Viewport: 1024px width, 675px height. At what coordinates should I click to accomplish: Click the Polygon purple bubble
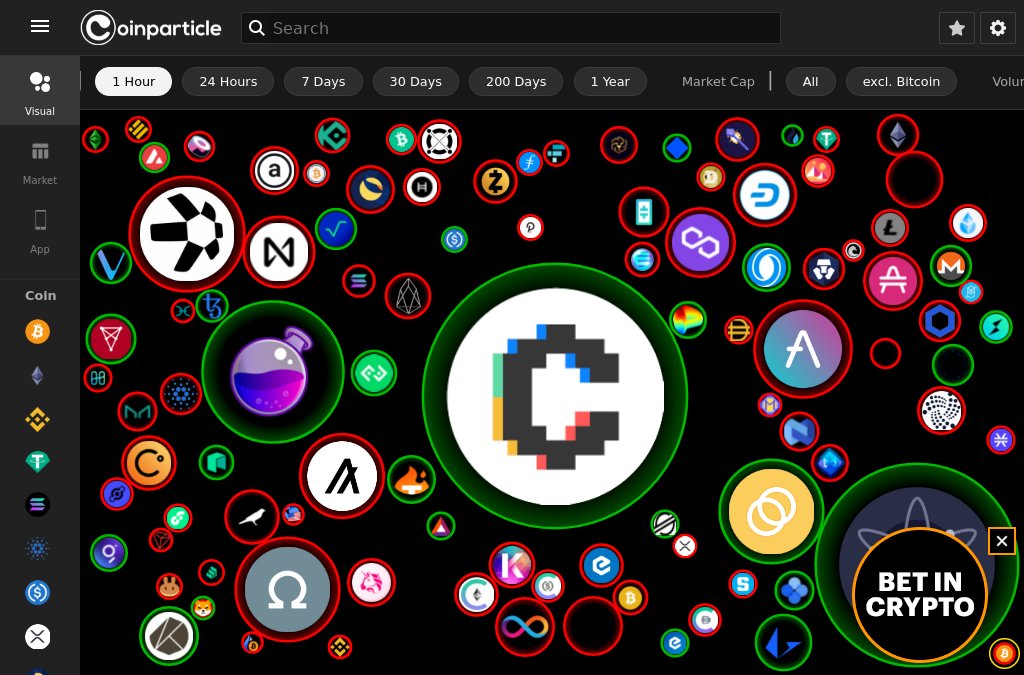pos(700,243)
